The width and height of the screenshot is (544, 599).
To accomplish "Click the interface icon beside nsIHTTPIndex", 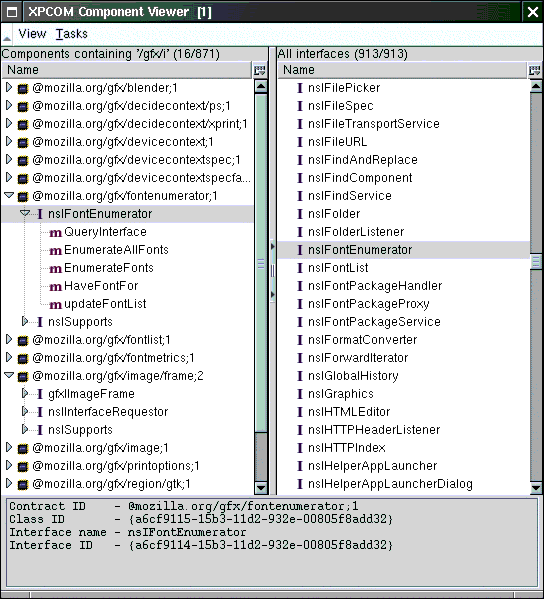I will tap(300, 448).
